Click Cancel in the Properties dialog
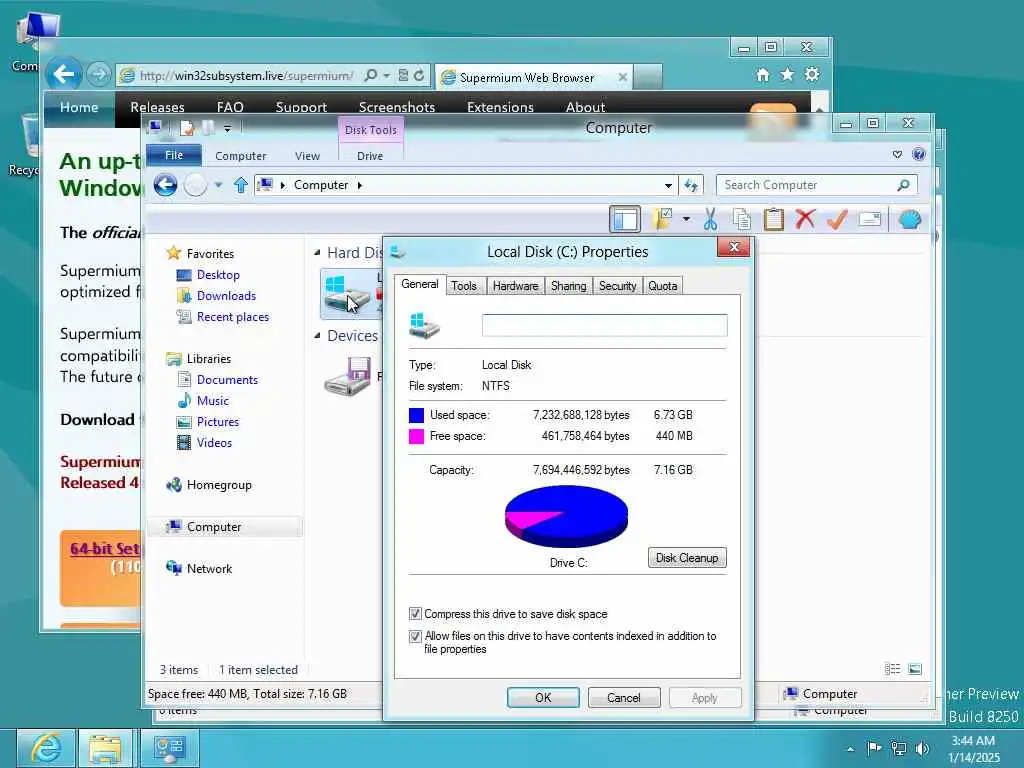 point(624,697)
